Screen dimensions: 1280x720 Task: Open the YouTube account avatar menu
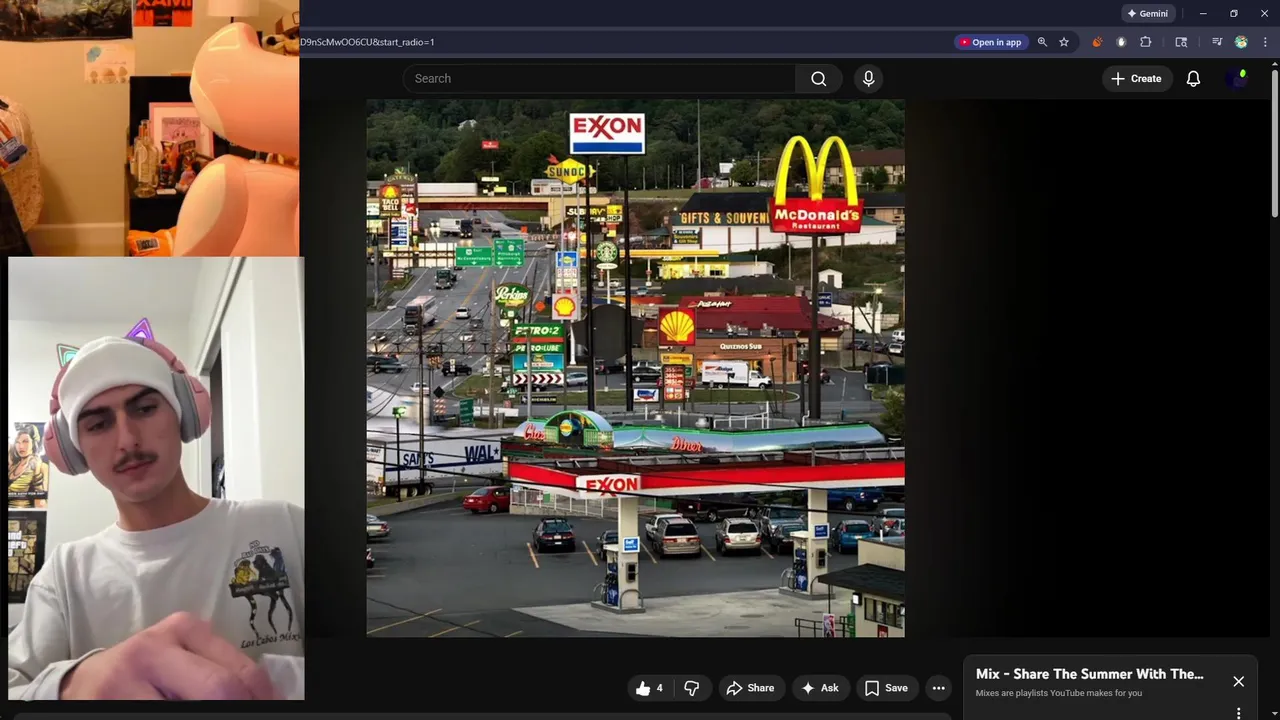1236,79
